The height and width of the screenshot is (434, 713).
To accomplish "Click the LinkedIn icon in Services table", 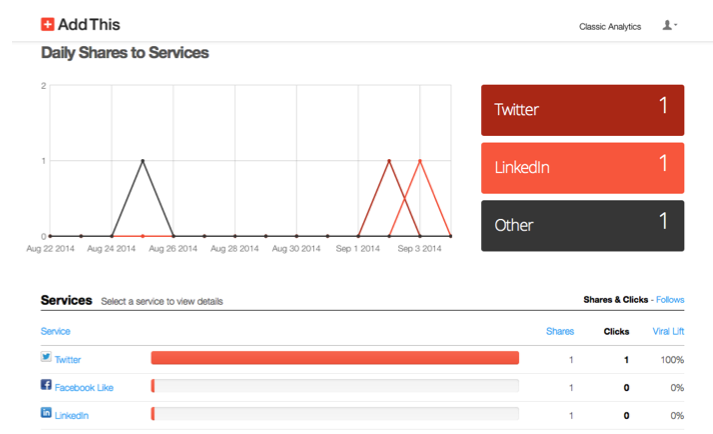I will point(46,412).
